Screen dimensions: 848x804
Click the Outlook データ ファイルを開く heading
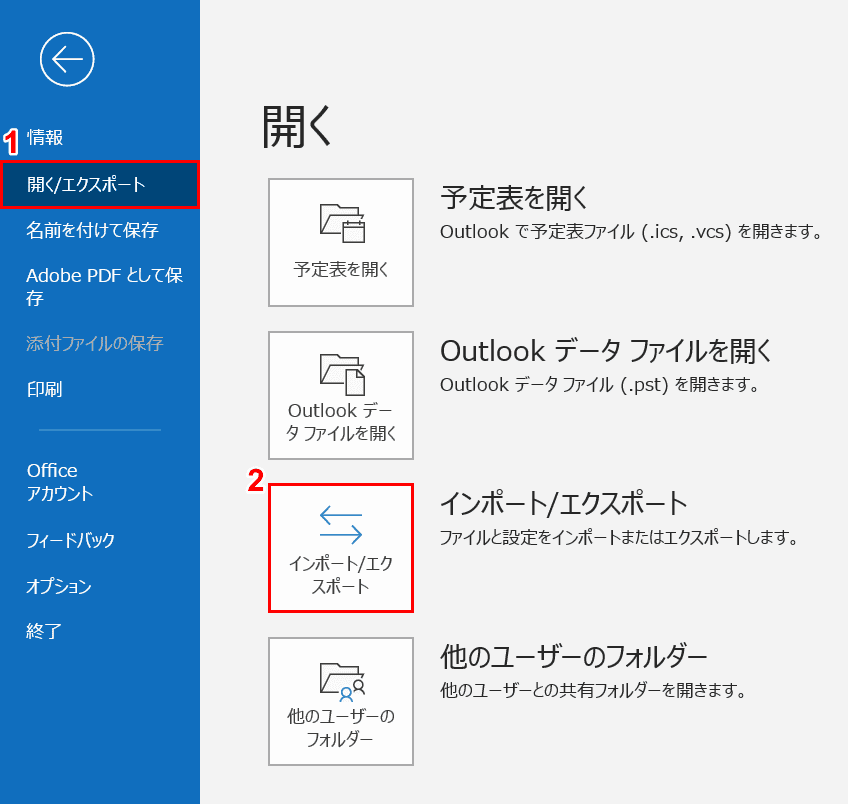pyautogui.click(x=606, y=351)
